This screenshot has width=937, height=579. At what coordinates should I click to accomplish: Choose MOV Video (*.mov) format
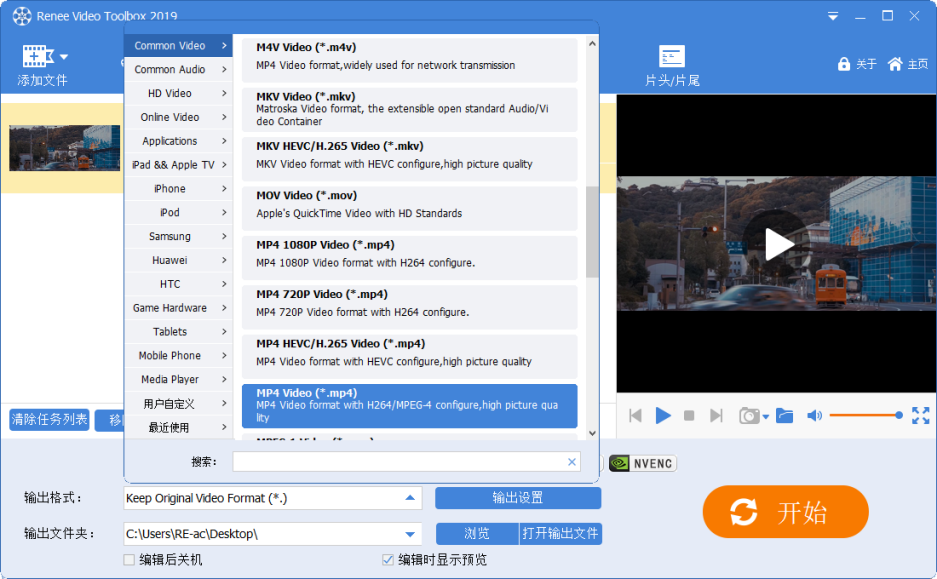pyautogui.click(x=409, y=208)
